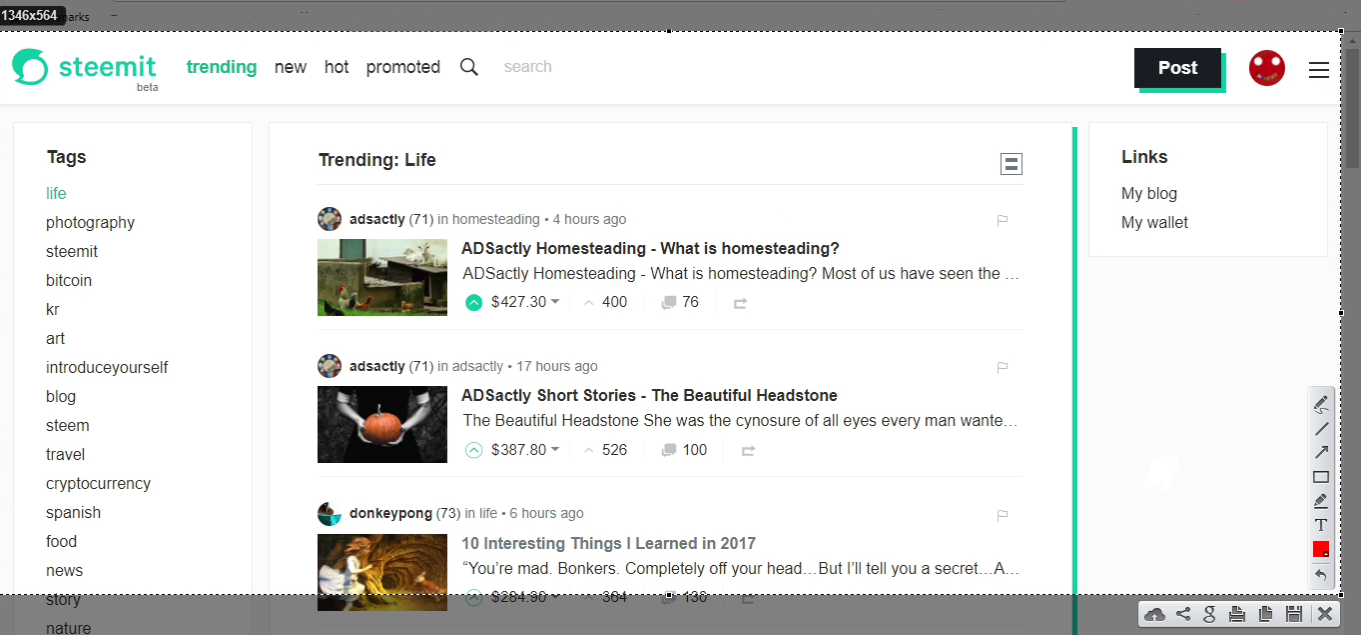
Task: Open the 76 comments on Homesteading post
Action: point(680,302)
